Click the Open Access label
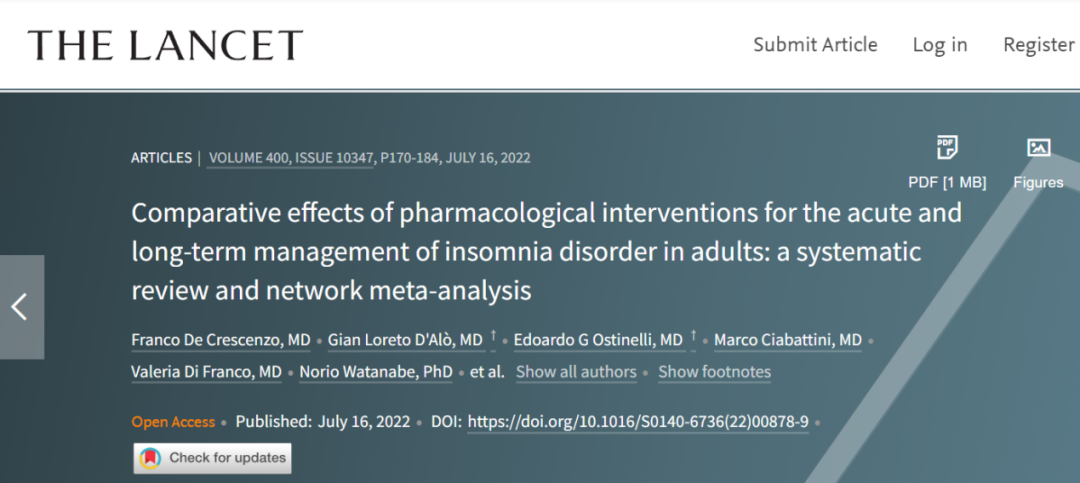 (x=173, y=422)
